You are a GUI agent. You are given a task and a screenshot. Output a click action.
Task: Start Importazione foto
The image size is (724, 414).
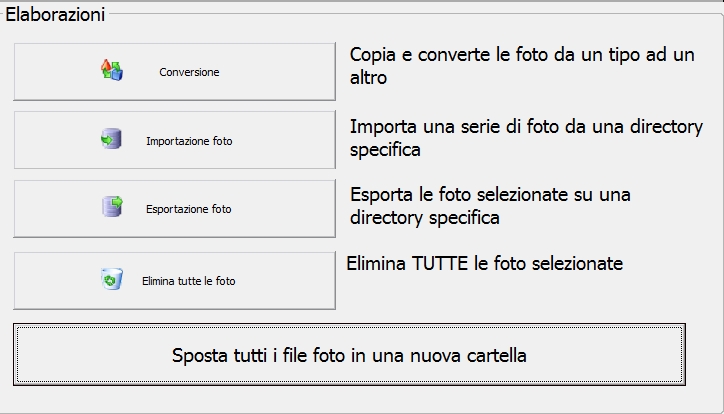pyautogui.click(x=175, y=140)
